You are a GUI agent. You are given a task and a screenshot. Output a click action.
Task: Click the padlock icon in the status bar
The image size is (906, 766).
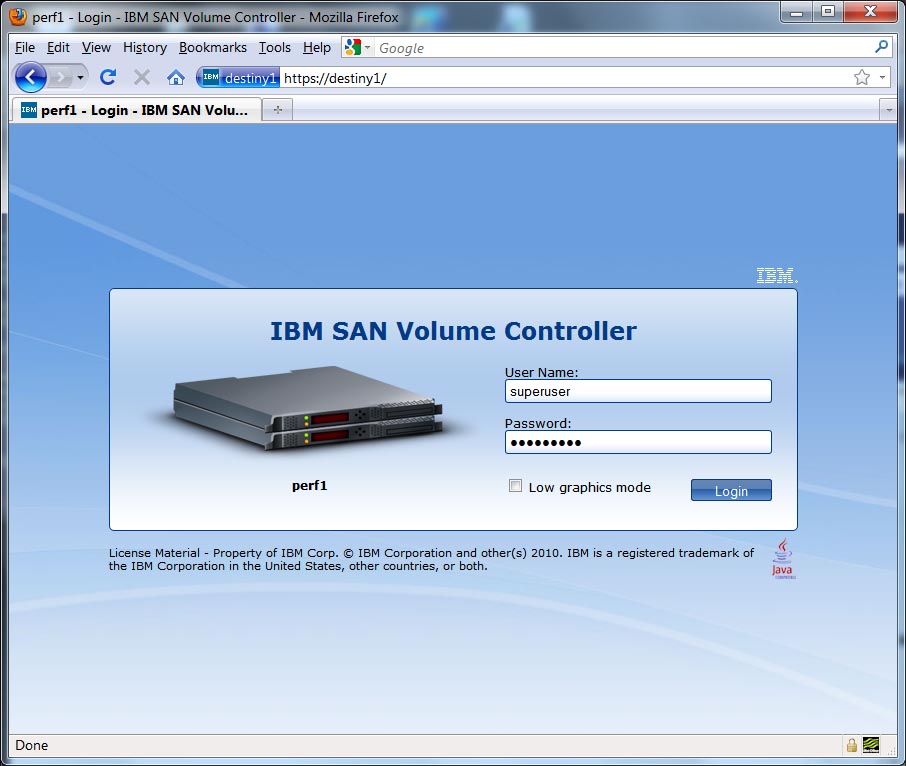[851, 745]
